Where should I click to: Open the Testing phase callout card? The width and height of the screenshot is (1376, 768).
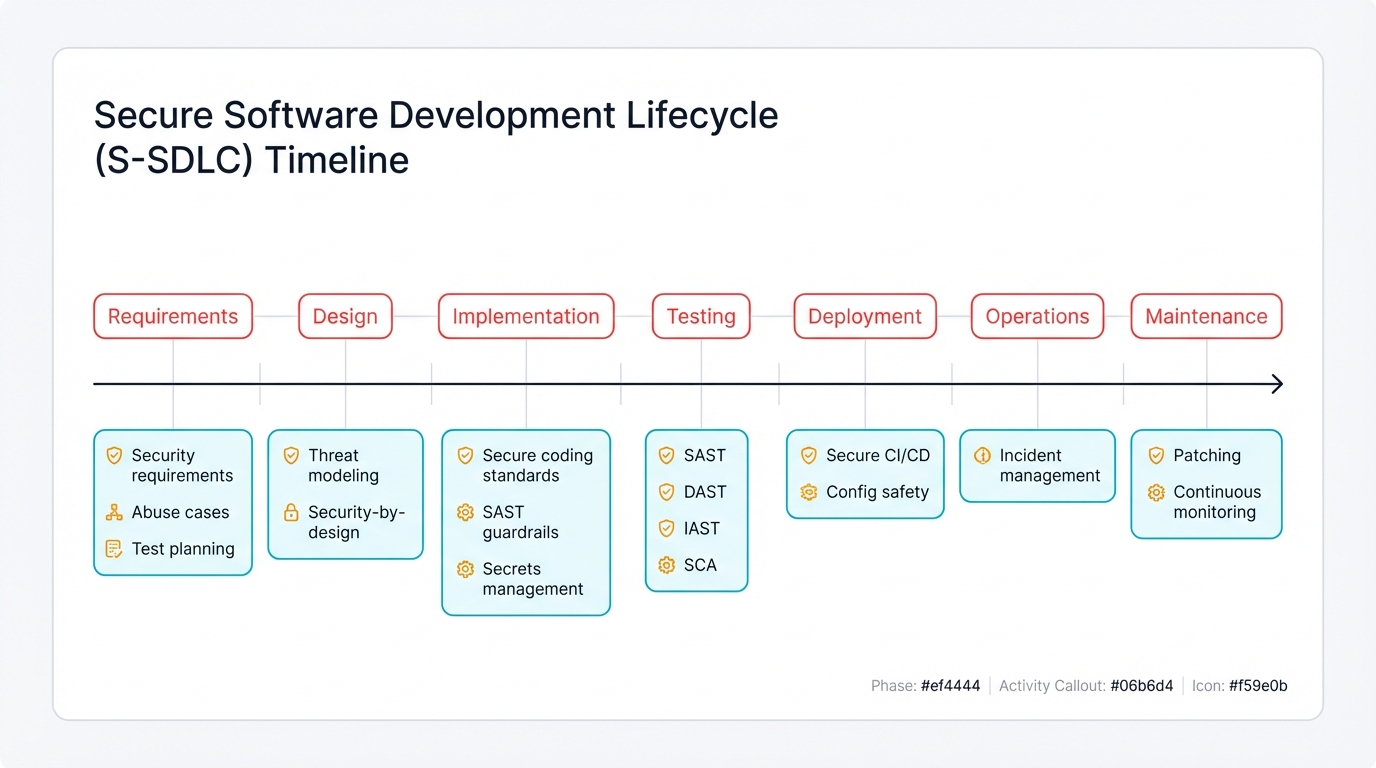[697, 512]
